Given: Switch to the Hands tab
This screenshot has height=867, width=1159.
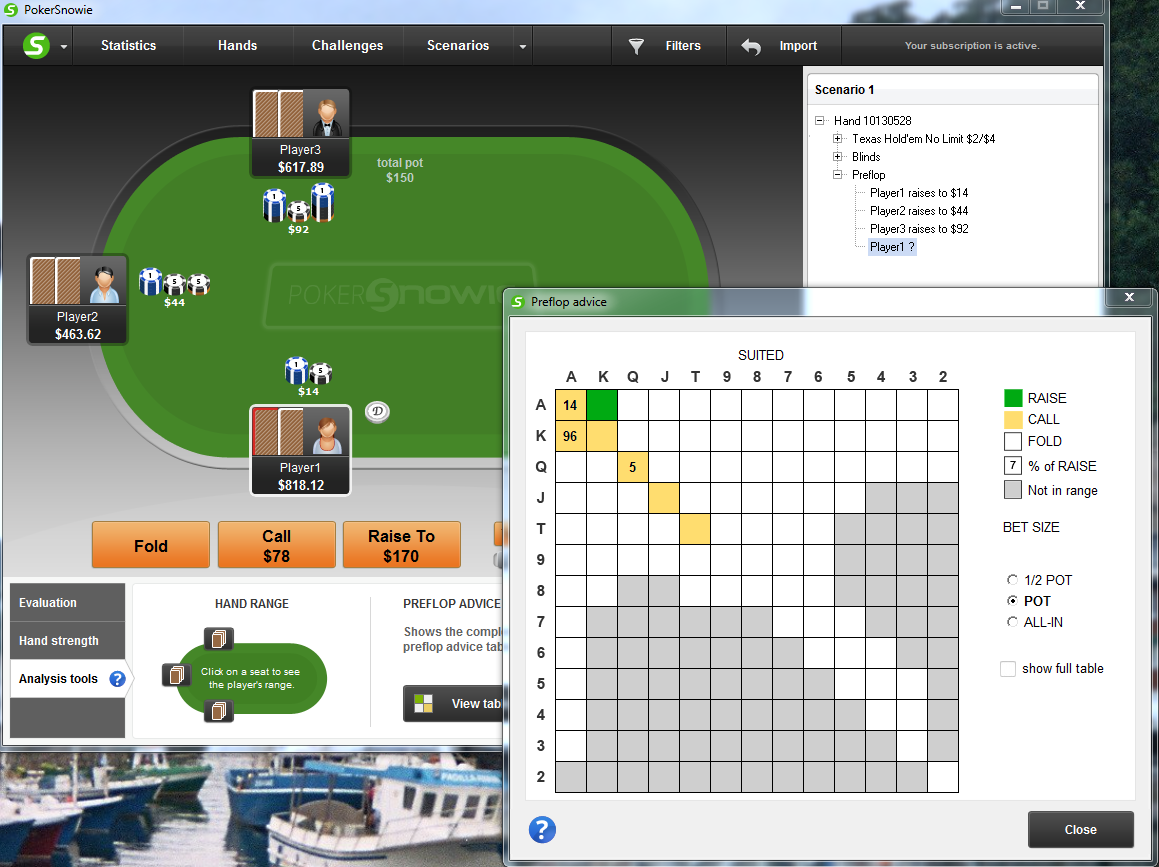Looking at the screenshot, I should [x=237, y=45].
